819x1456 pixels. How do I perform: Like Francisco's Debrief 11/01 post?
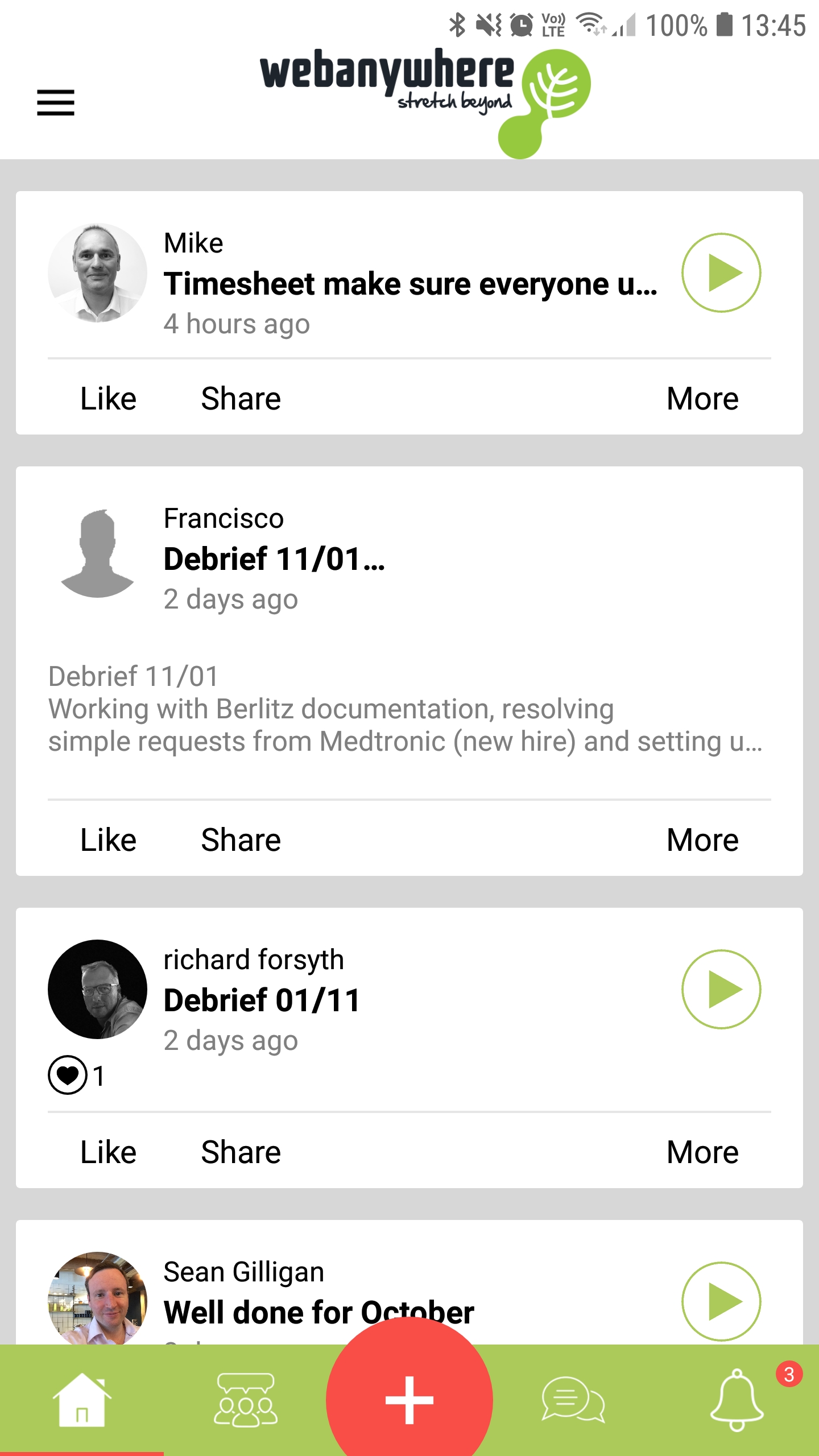coord(108,839)
